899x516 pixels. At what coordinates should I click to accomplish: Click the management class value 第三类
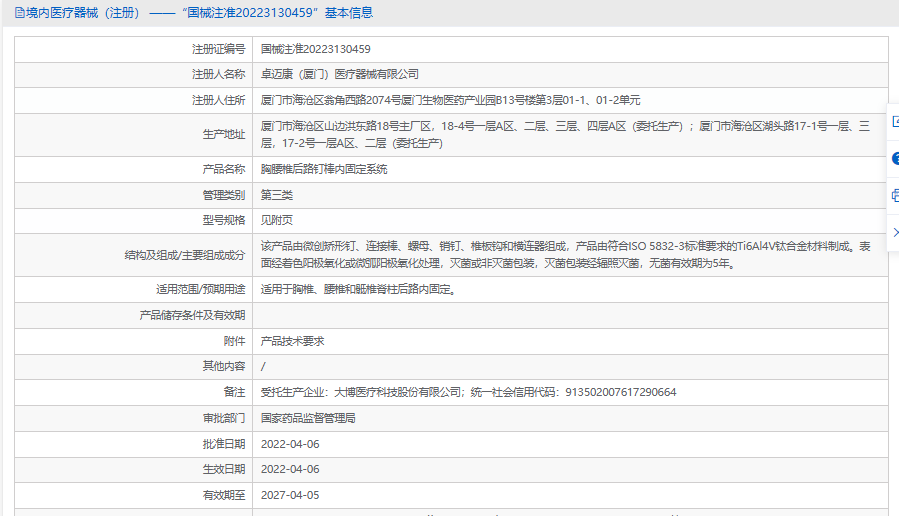coord(276,195)
